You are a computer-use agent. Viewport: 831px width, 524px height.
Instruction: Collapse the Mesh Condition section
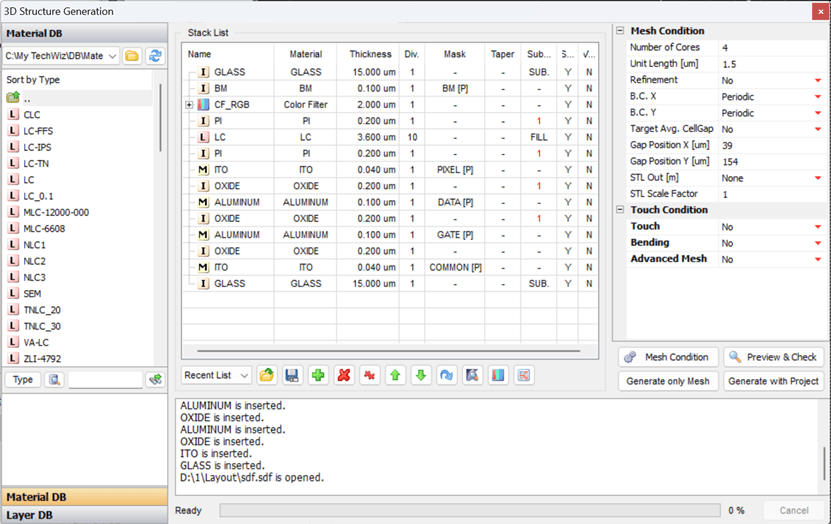(x=620, y=31)
